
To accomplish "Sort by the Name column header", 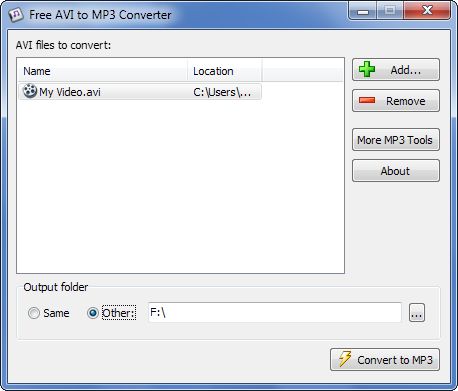I will [x=103, y=71].
